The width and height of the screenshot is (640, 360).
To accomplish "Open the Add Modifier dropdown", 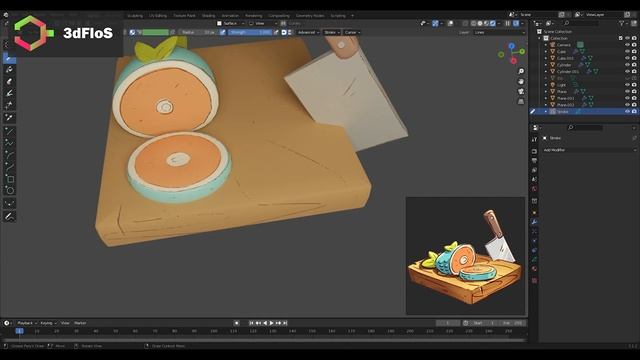I will 589,150.
